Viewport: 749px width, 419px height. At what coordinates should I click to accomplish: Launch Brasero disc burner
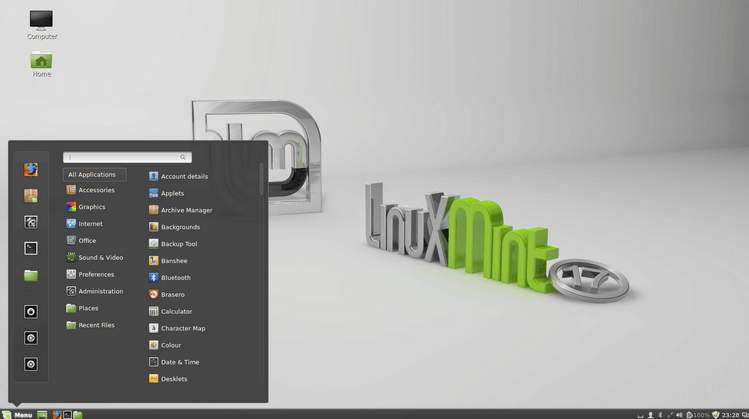click(167, 295)
